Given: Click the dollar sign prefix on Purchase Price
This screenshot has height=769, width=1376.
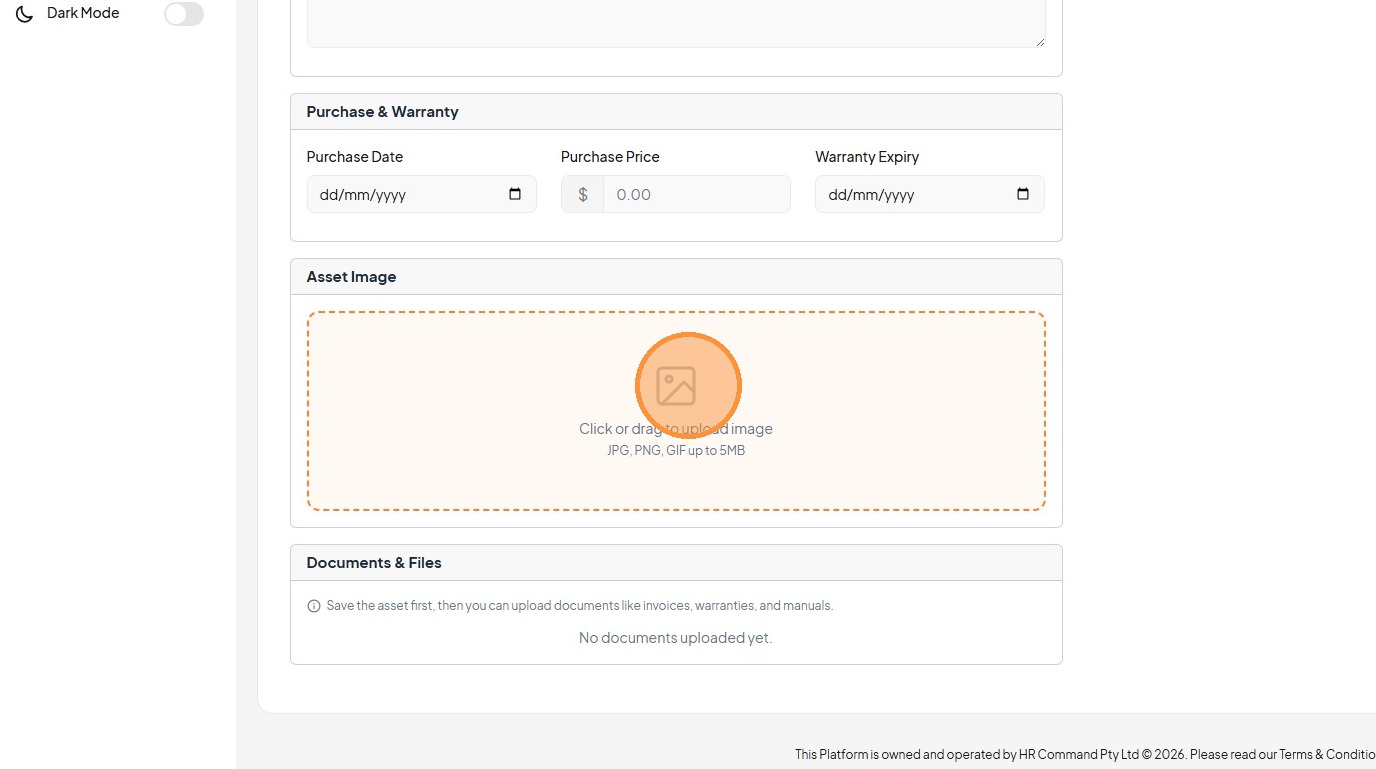Looking at the screenshot, I should click(583, 194).
